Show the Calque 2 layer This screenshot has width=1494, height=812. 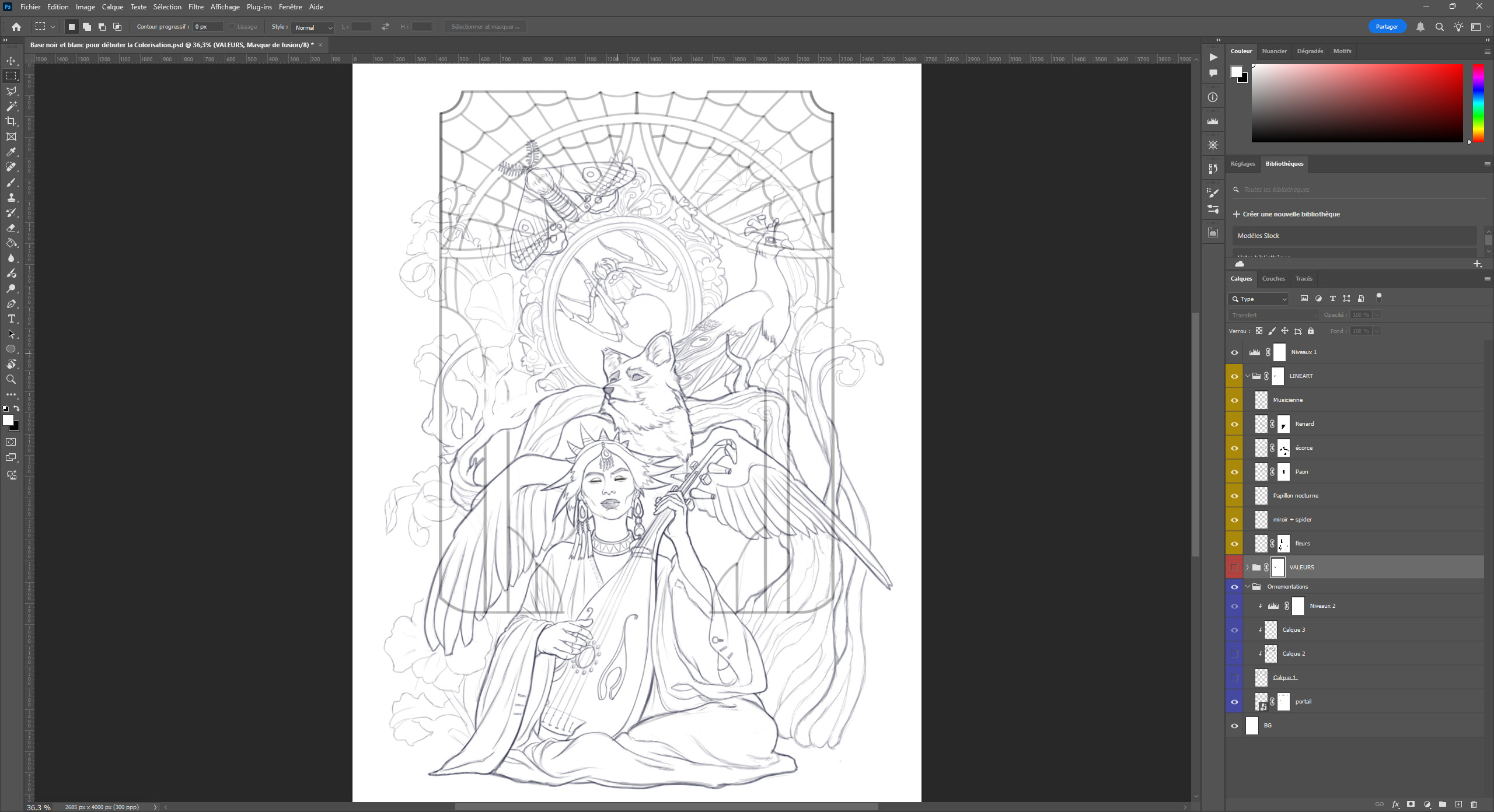click(1234, 654)
